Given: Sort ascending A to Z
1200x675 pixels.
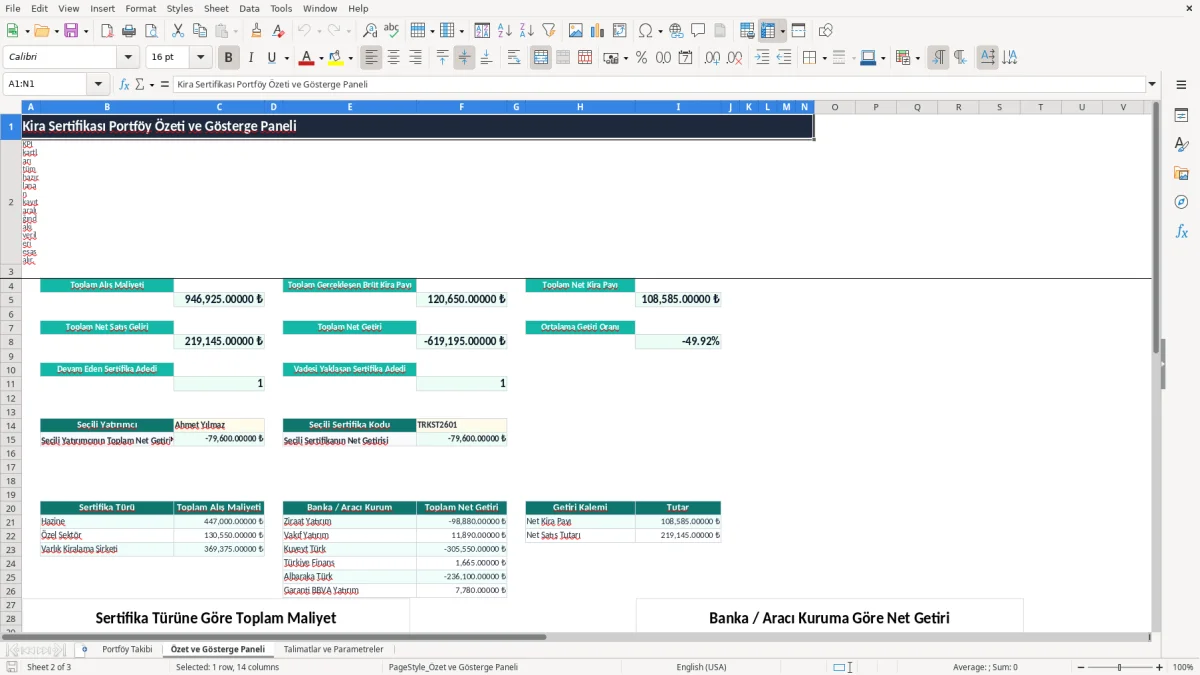Looking at the screenshot, I should click(505, 31).
